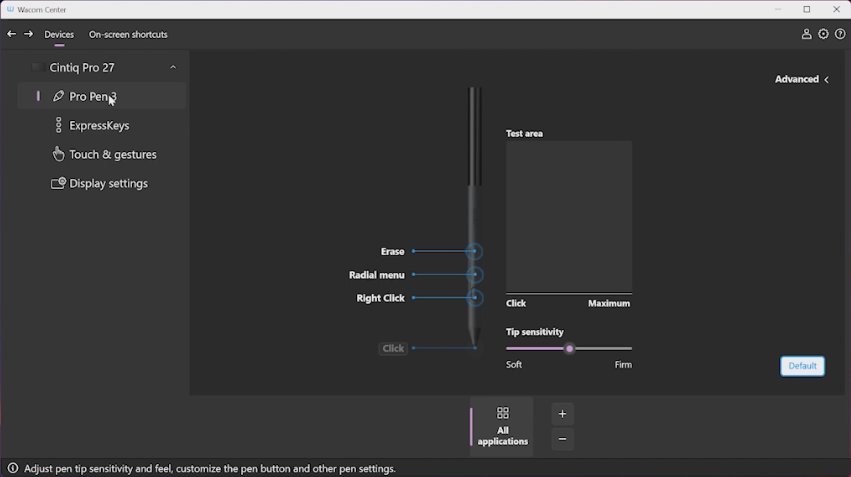This screenshot has height=477, width=851.
Task: Select All applications profile
Action: tap(502, 426)
